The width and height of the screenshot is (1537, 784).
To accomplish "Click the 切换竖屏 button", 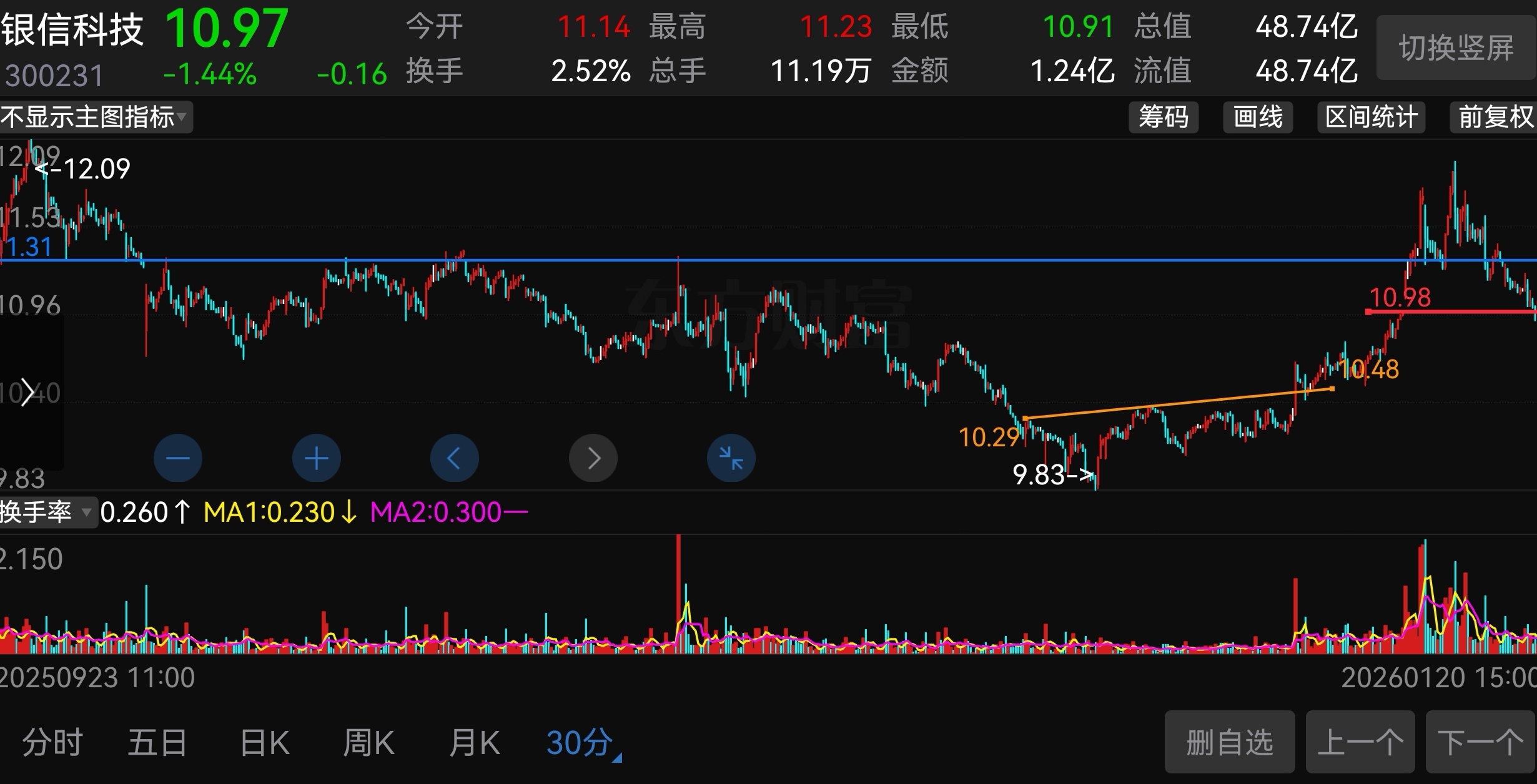I will [1456, 48].
